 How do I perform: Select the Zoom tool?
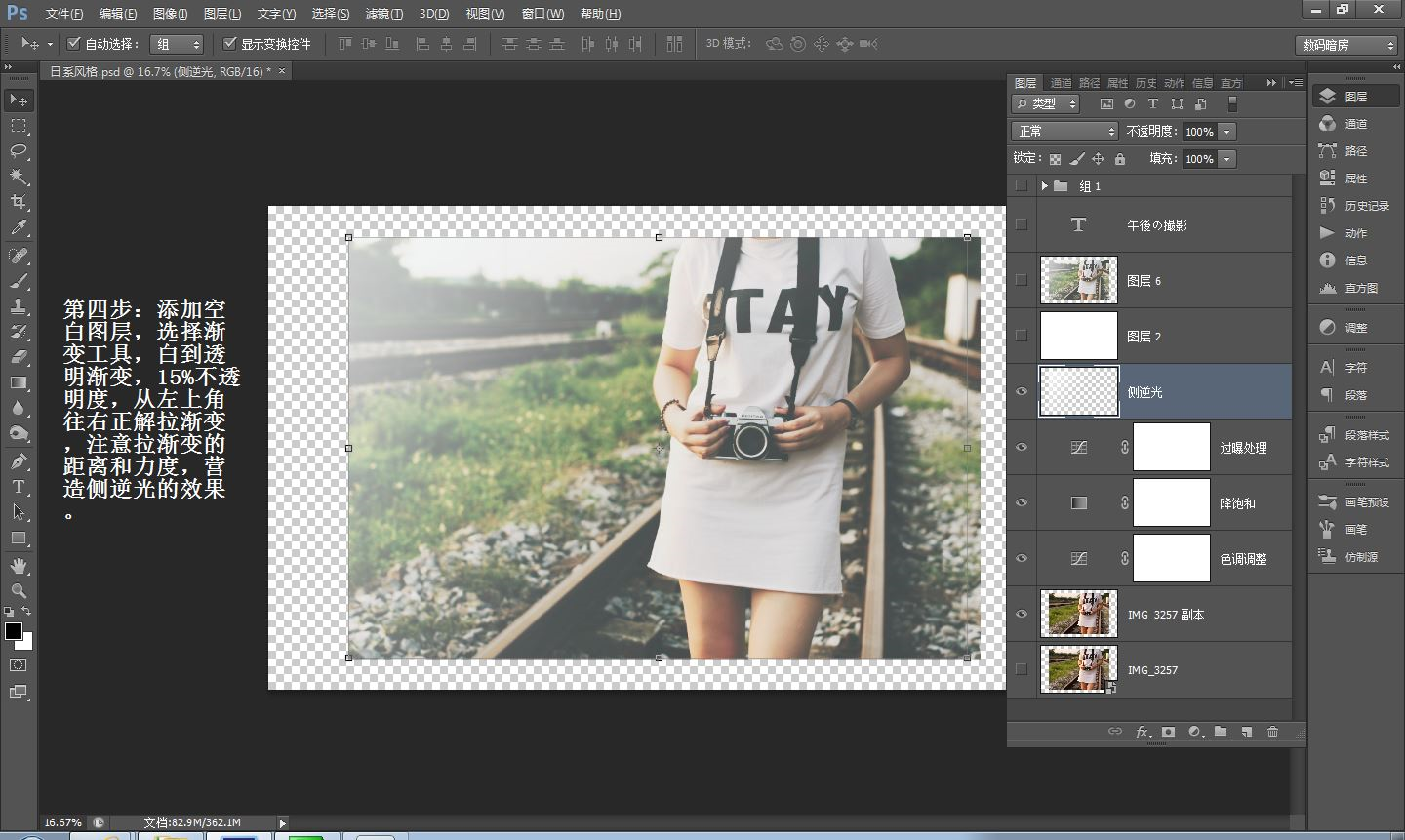[19, 591]
